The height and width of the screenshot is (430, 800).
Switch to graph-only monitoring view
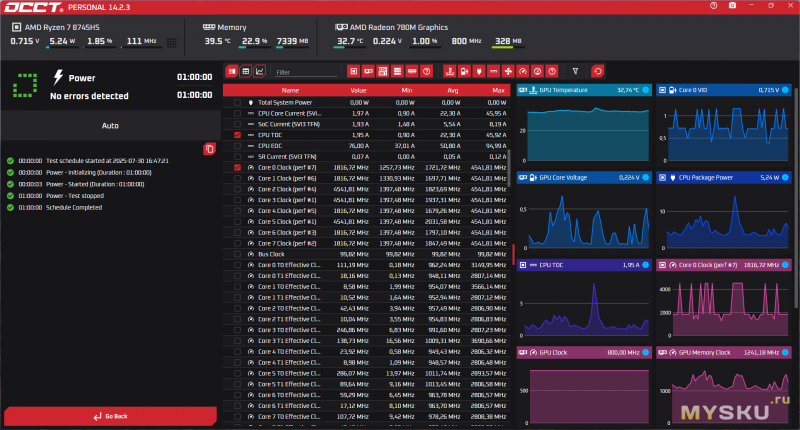(x=260, y=71)
